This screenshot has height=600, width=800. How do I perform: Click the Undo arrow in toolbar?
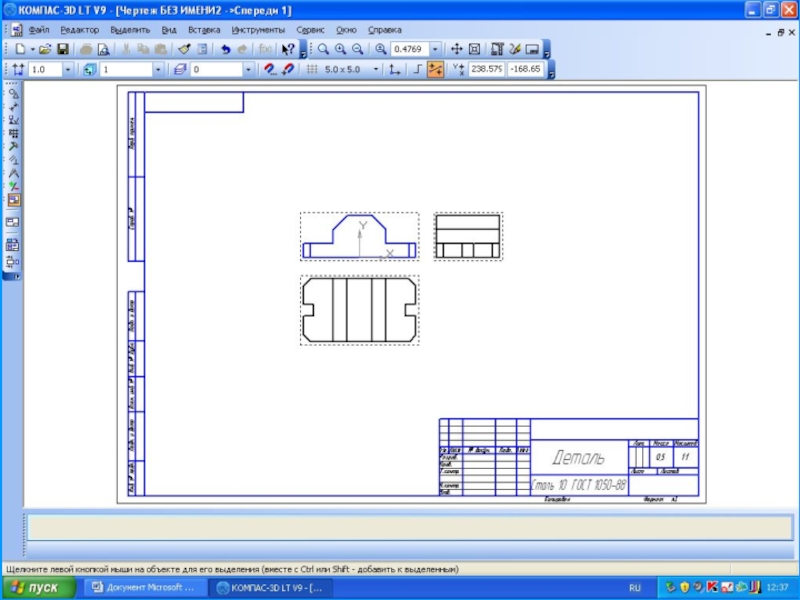point(225,49)
